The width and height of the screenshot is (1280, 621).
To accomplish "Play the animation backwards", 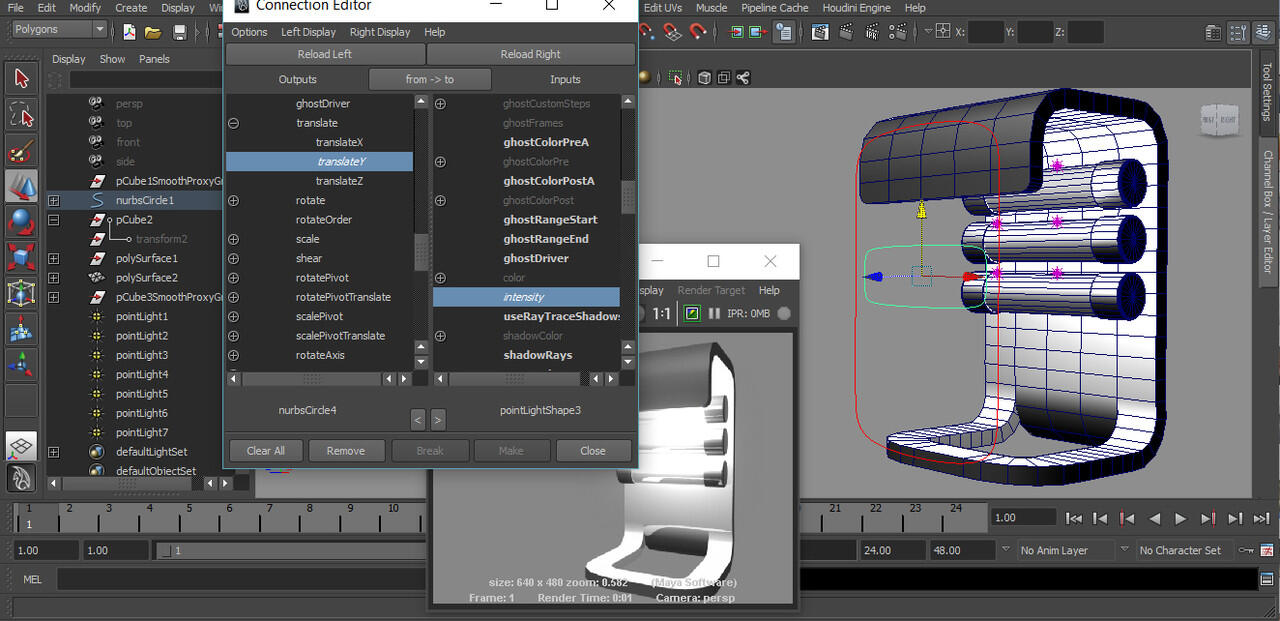I will (x=1154, y=518).
